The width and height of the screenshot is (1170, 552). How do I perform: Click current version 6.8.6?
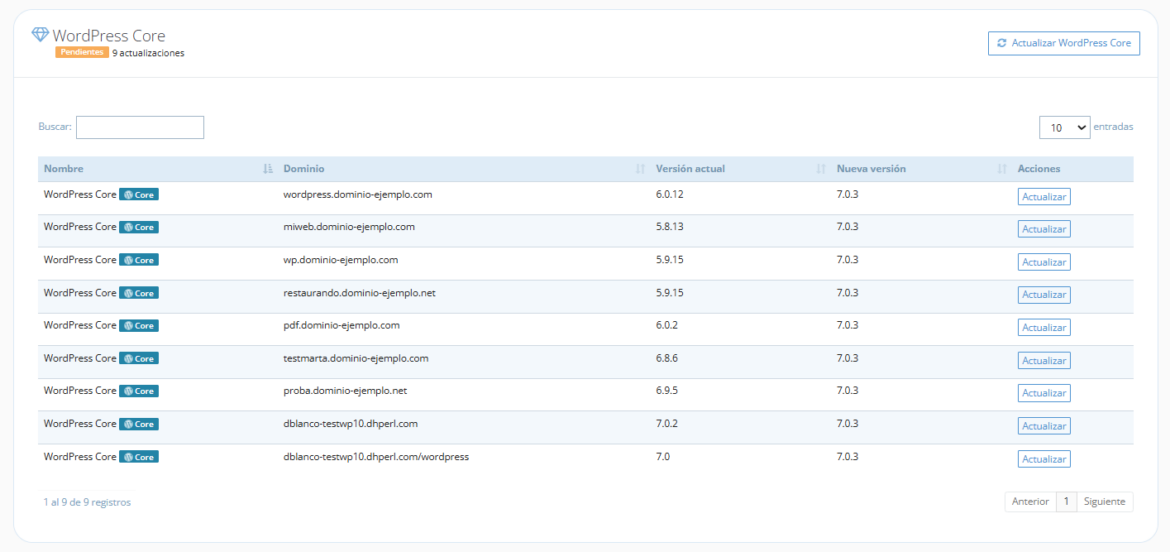(667, 358)
